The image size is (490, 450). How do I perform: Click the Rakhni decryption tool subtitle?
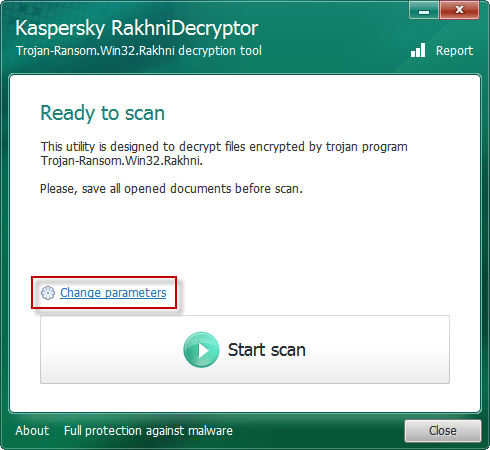[139, 51]
